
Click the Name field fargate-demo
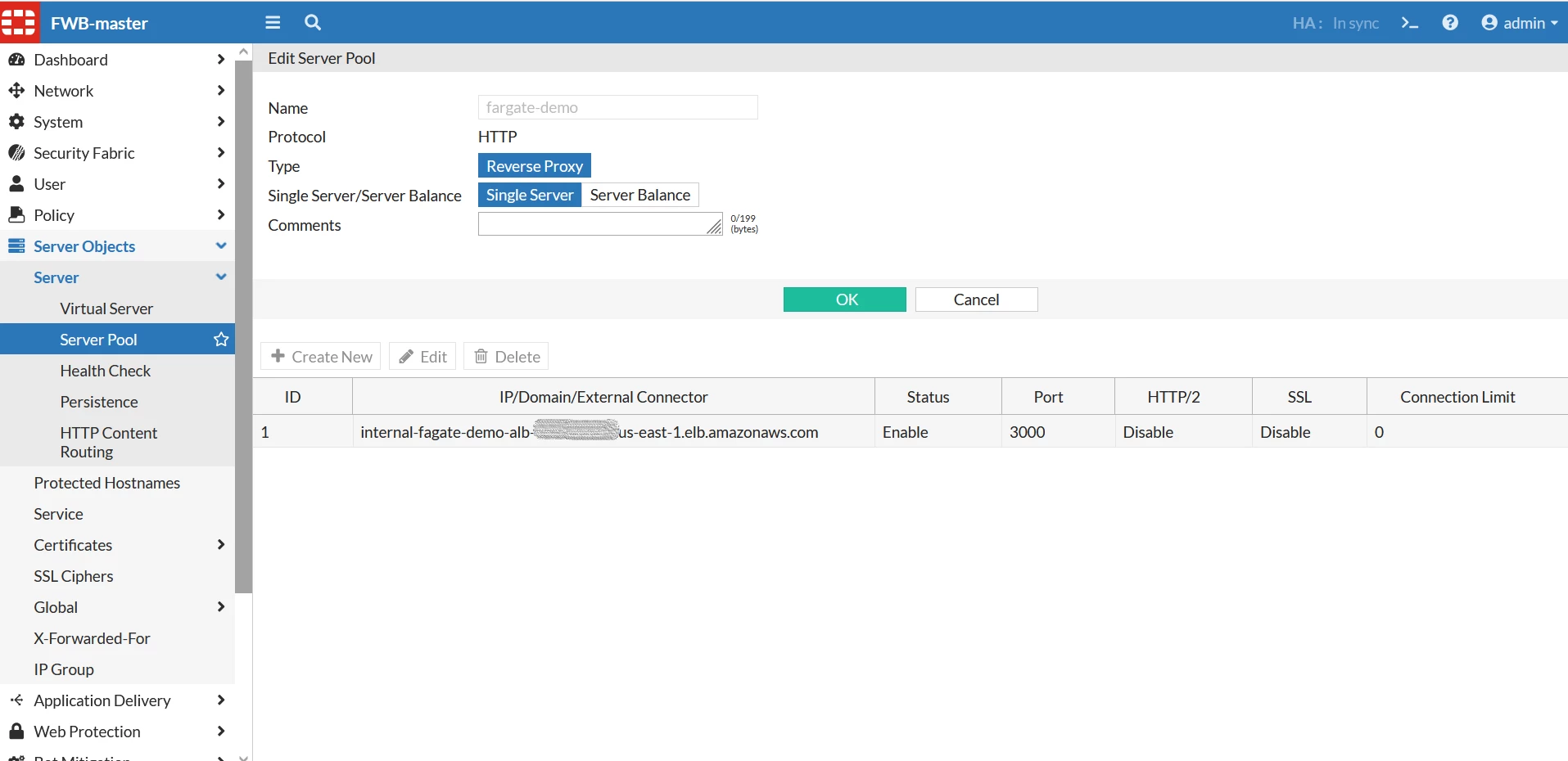618,107
